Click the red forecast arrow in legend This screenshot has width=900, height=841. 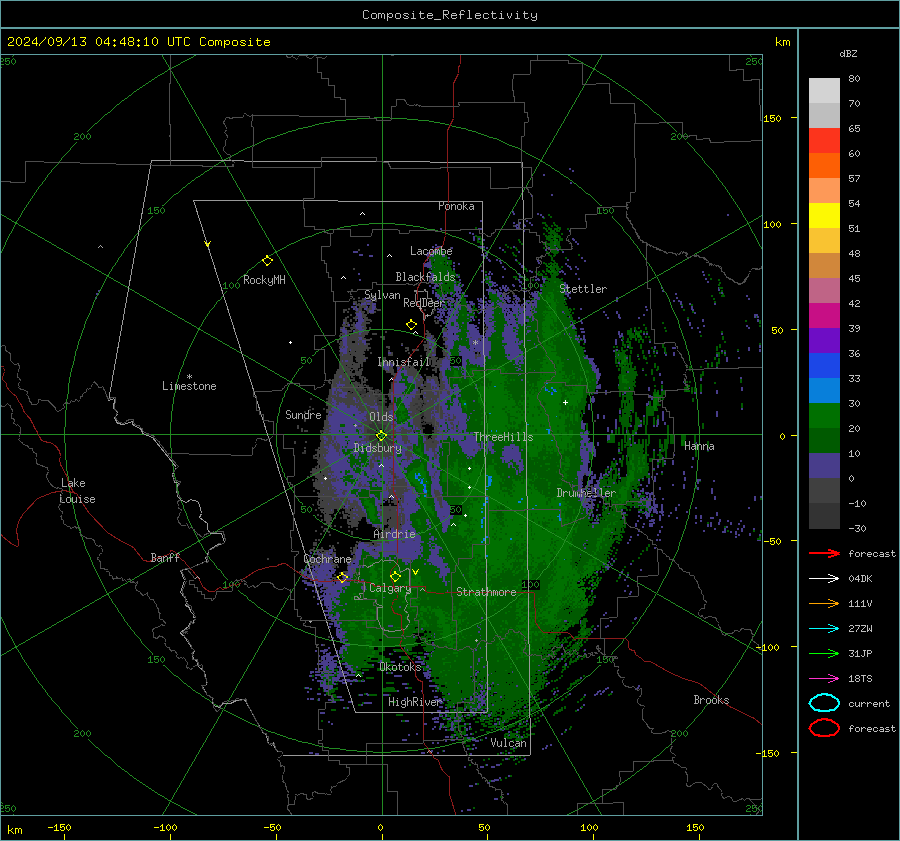click(824, 553)
